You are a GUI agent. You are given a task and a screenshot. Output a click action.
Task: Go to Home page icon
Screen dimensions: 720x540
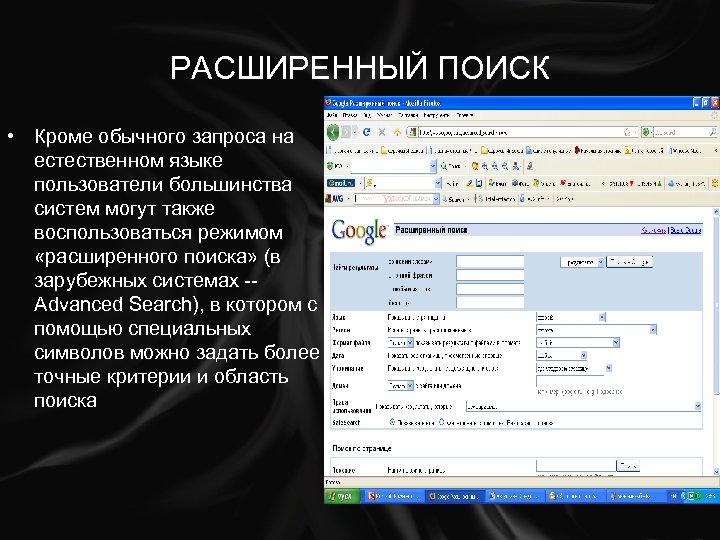click(x=397, y=132)
